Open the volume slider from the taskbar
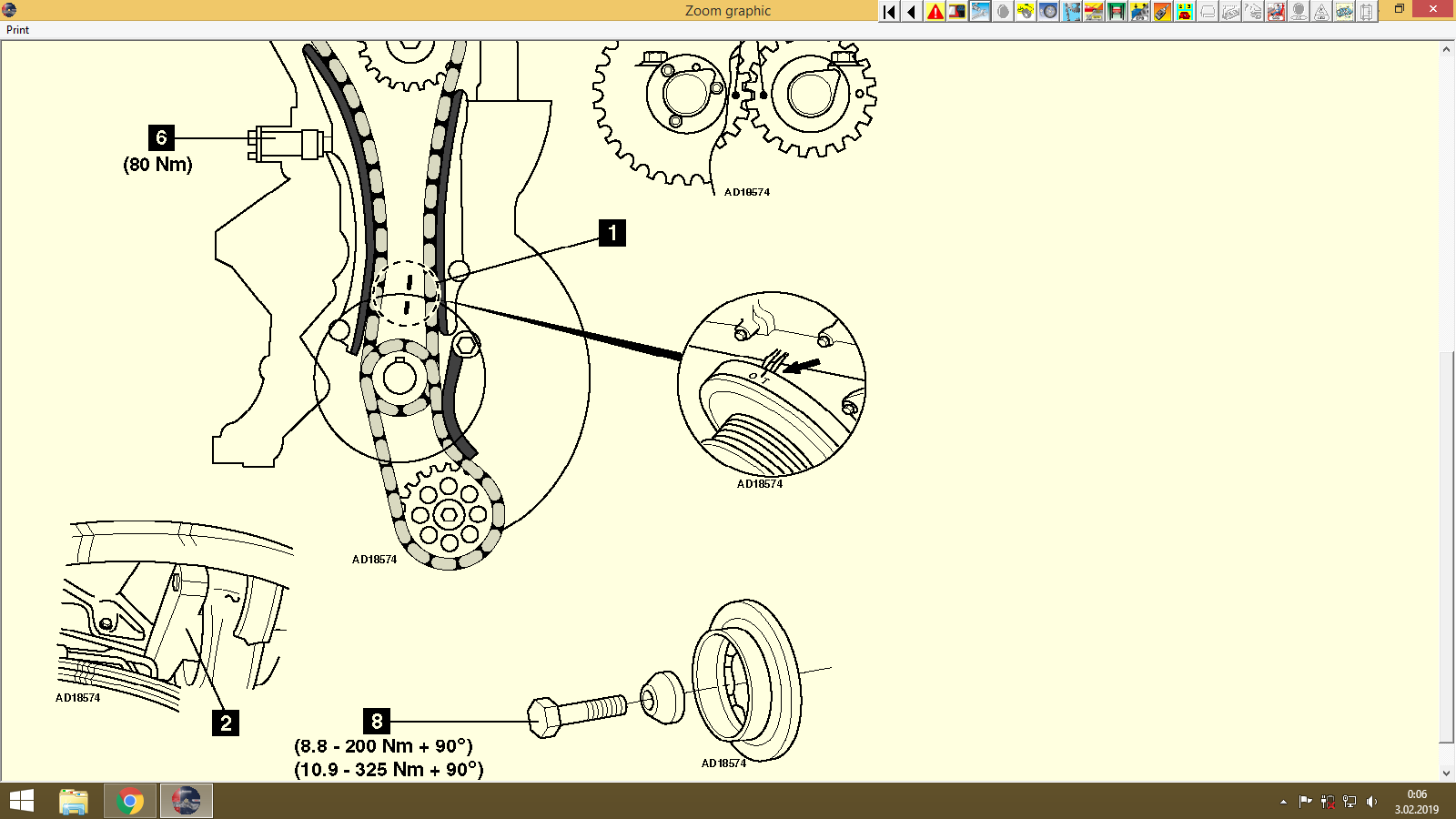 click(1373, 802)
